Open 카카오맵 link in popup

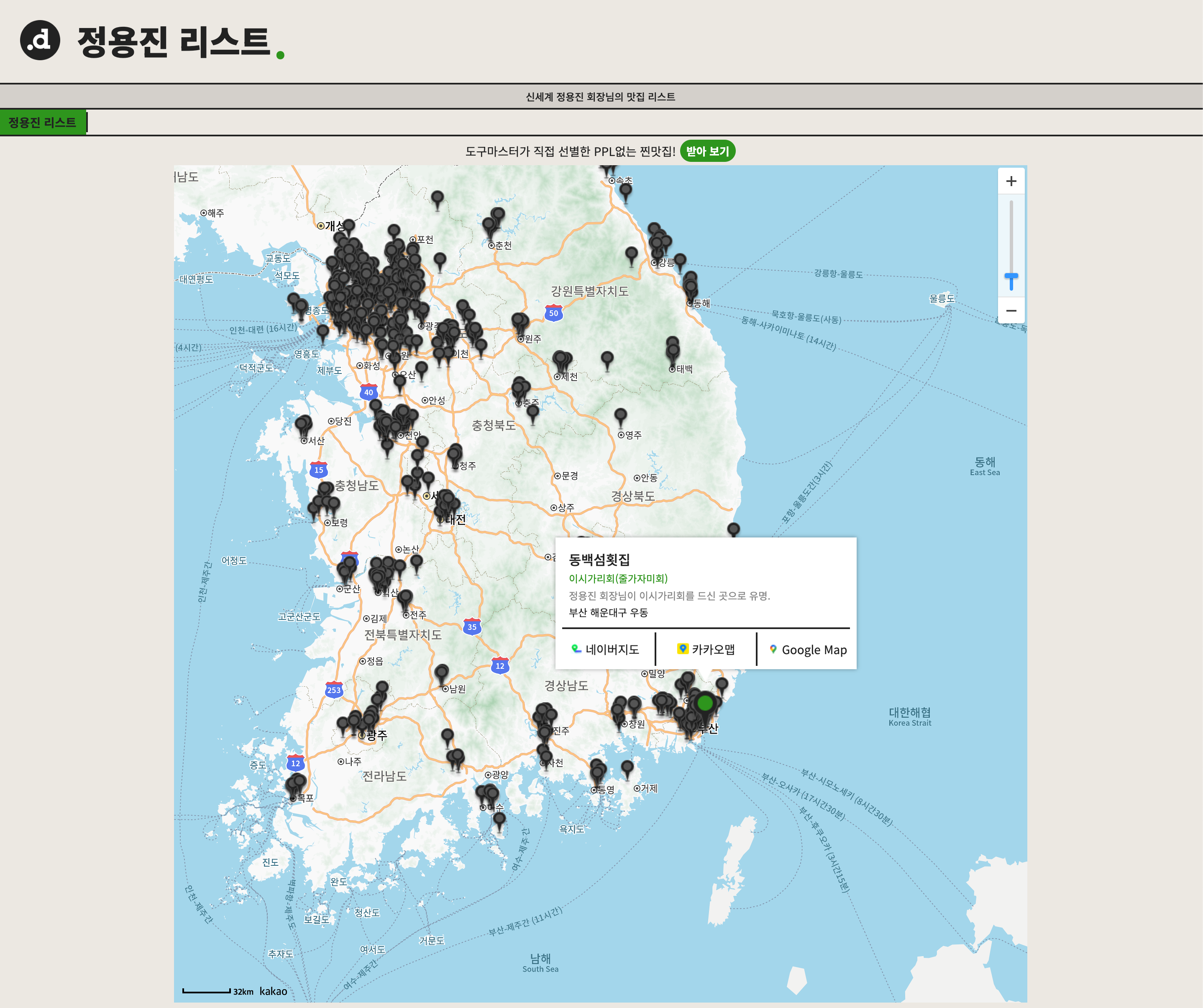[706, 649]
